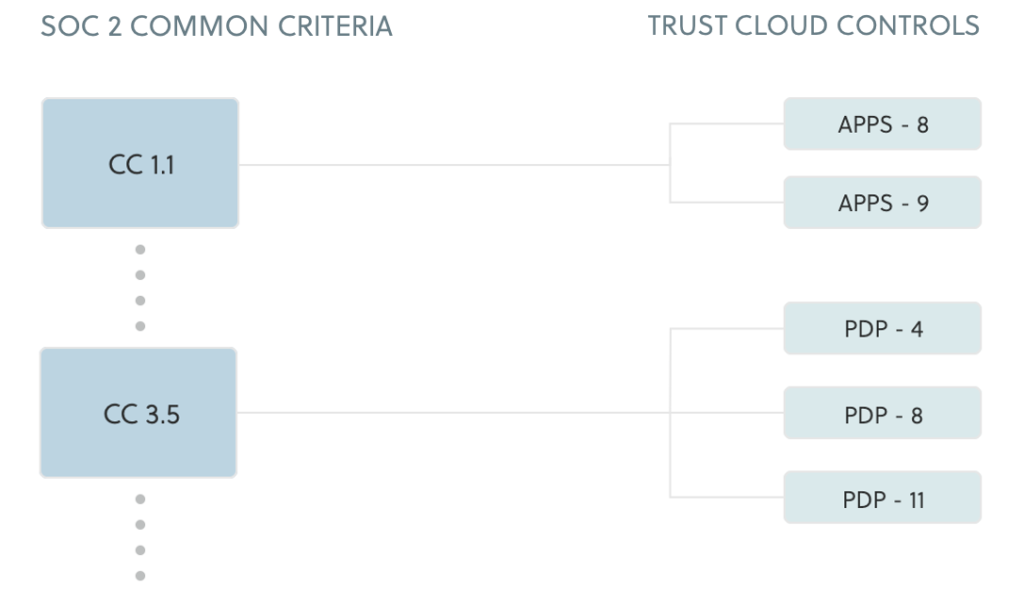Select the CC 3.5 criteria box

pyautogui.click(x=139, y=413)
